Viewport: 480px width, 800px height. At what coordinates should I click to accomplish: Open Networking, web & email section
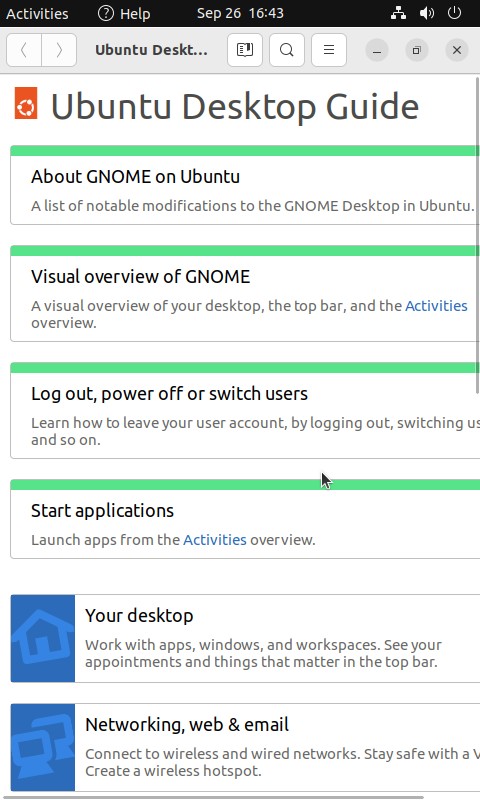coord(187,724)
